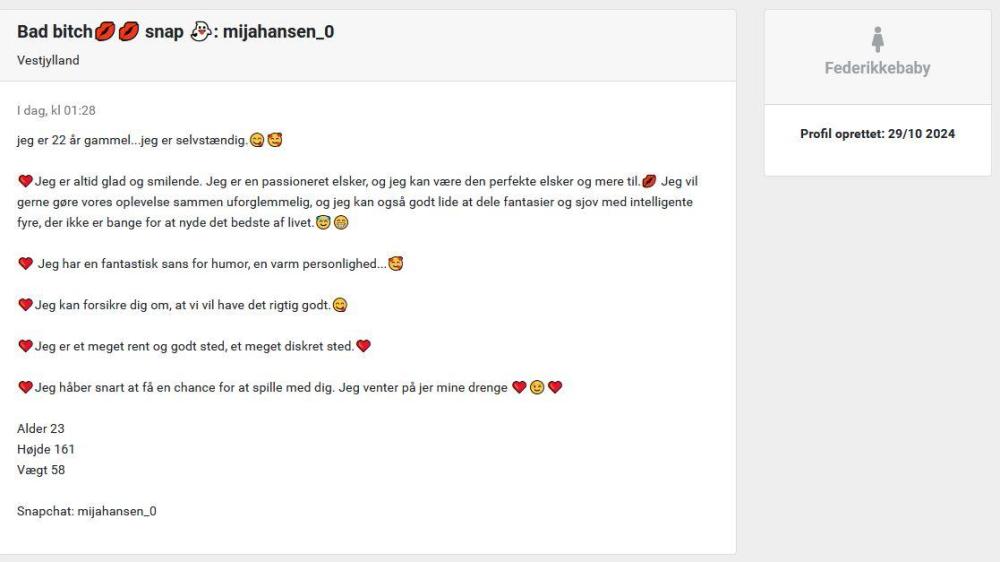Select the Vestjylland location label
1000x562 pixels.
click(48, 60)
